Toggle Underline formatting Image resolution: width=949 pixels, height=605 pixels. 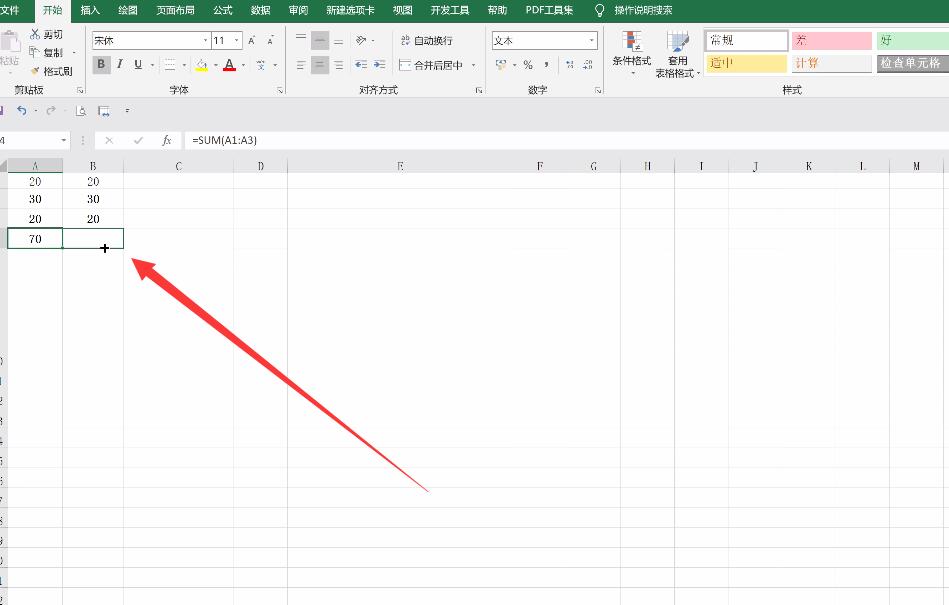(138, 64)
